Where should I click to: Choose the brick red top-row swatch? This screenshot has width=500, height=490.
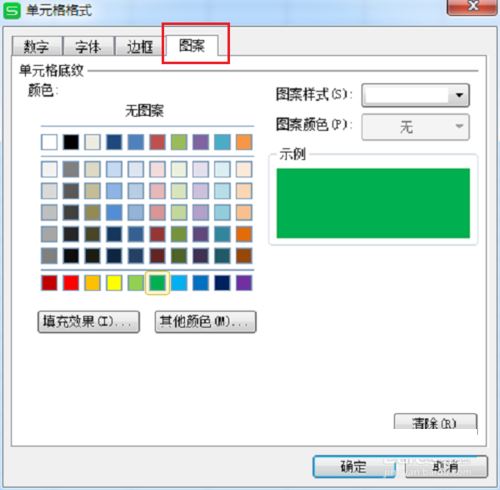pyautogui.click(x=157, y=142)
